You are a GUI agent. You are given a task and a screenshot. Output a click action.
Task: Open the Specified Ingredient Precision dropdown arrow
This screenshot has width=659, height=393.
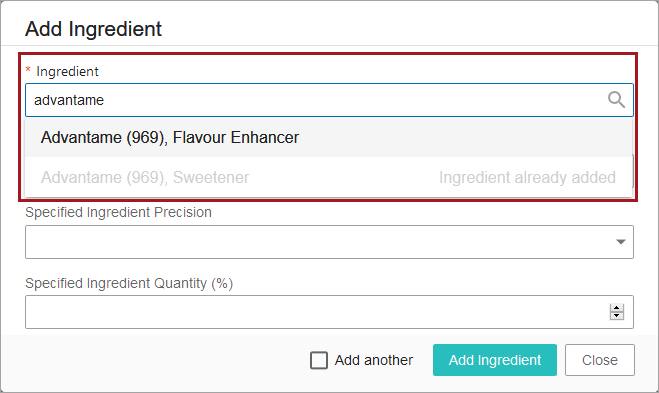pos(620,242)
